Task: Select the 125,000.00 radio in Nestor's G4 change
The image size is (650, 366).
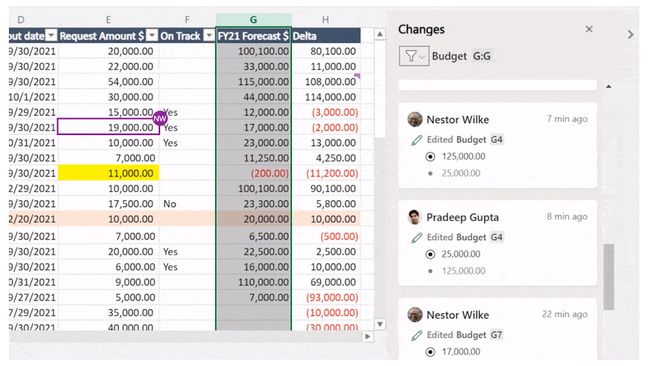Action: (x=430, y=157)
